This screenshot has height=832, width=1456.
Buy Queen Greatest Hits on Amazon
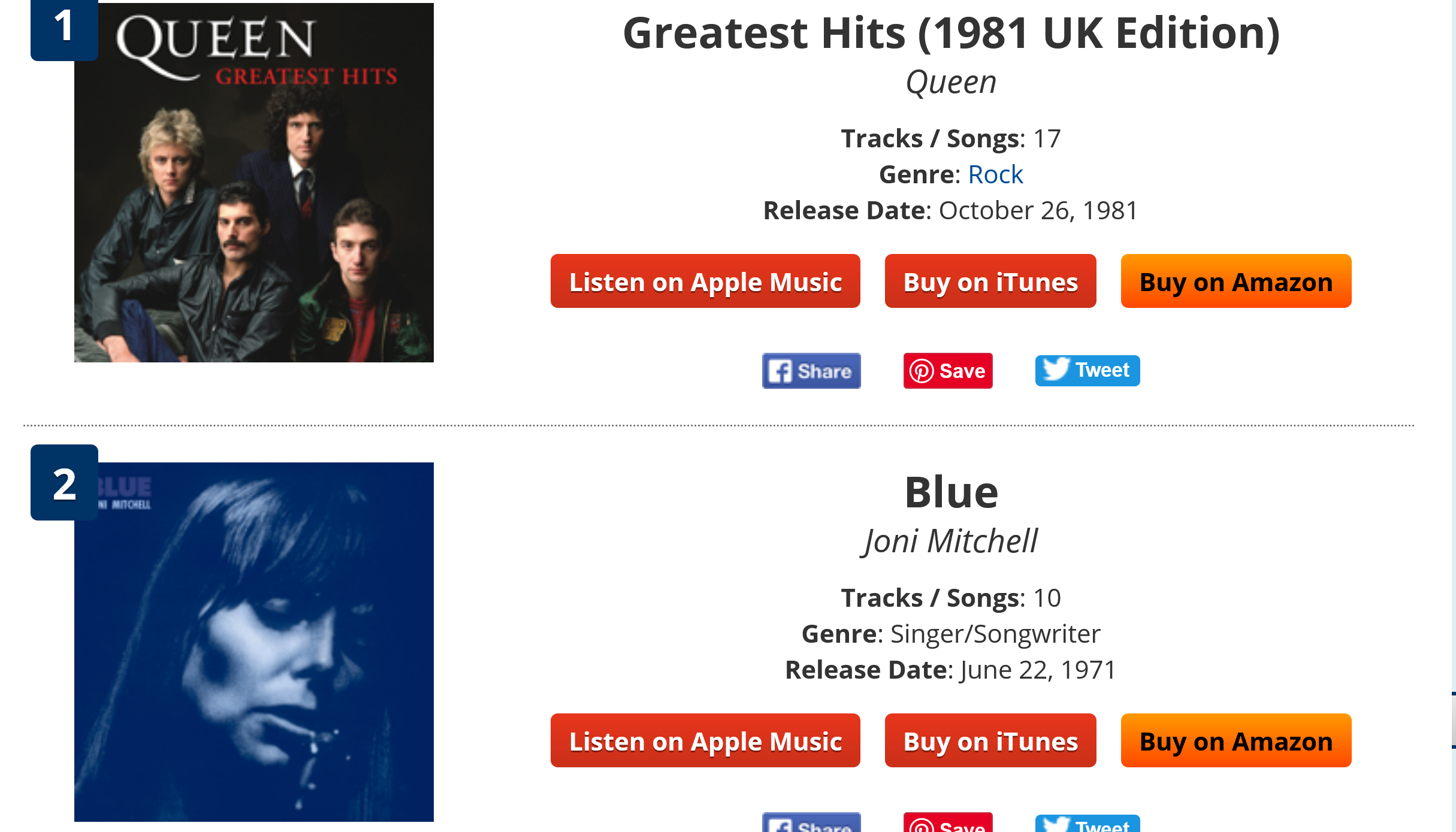click(1236, 282)
